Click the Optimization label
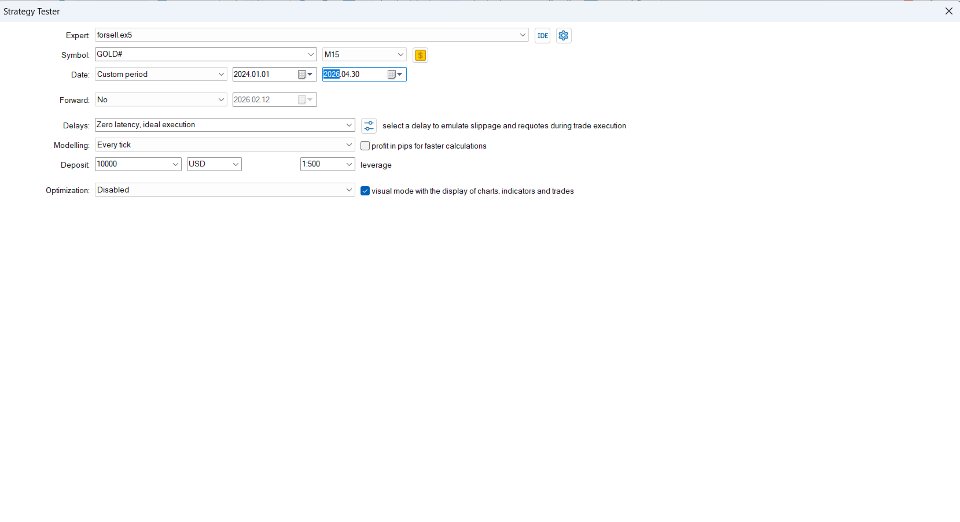 pos(67,190)
